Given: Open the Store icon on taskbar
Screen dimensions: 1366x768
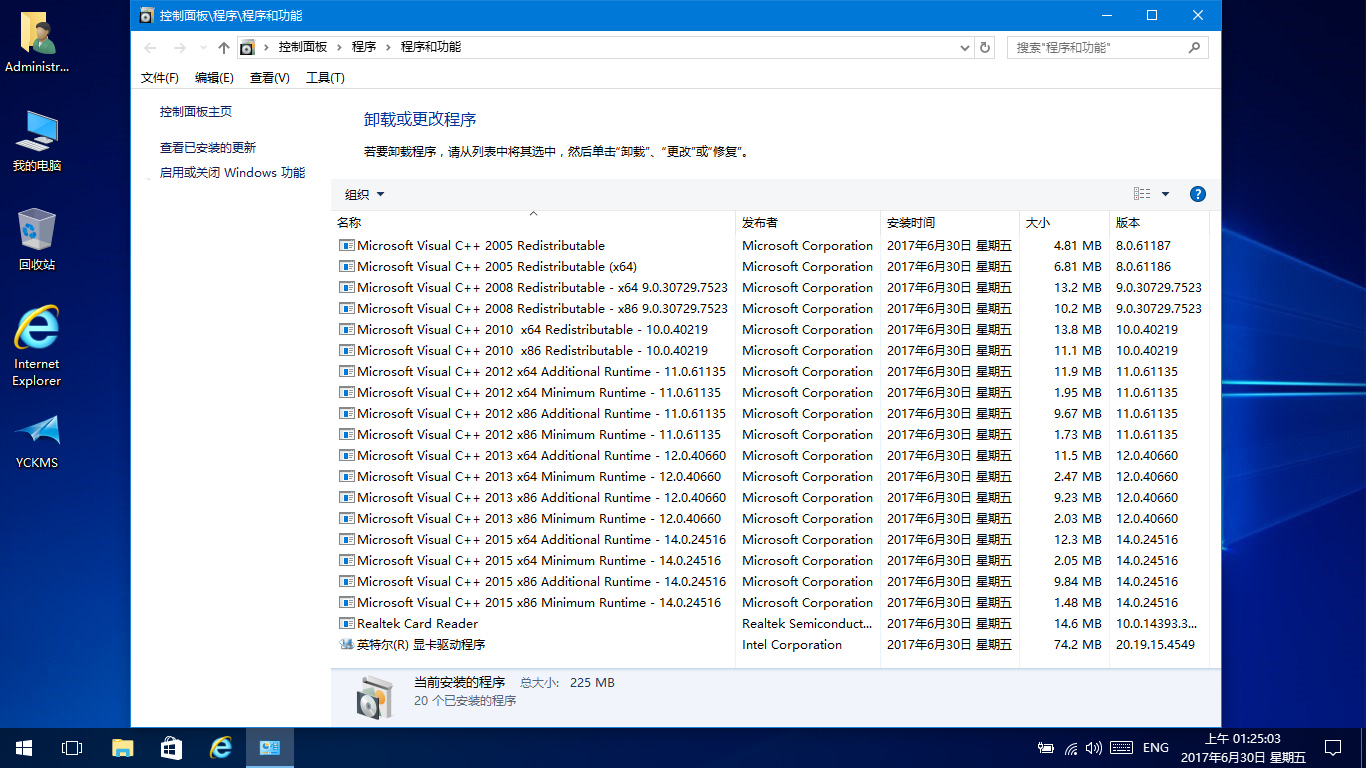Looking at the screenshot, I should 171,747.
